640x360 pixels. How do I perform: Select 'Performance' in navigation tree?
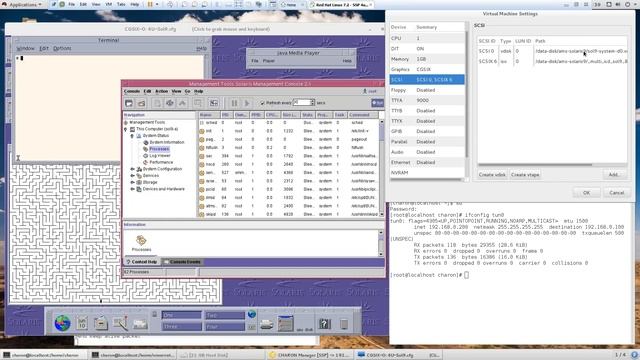pos(161,162)
